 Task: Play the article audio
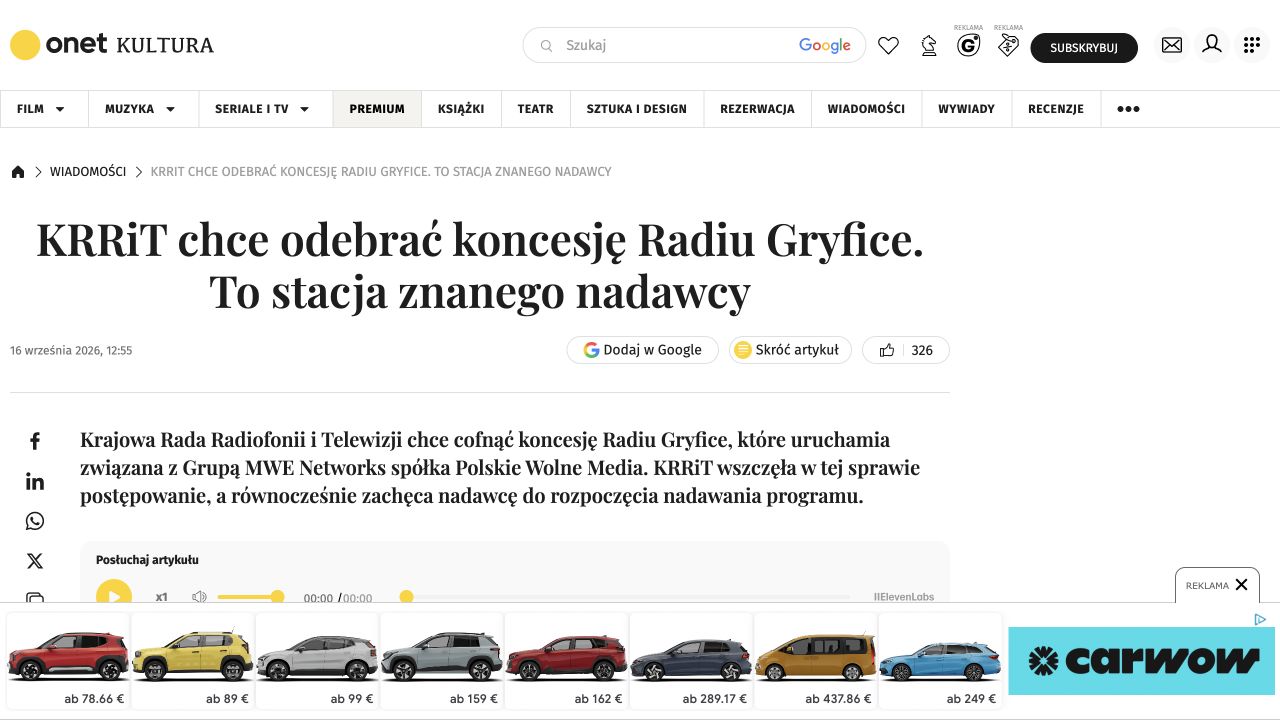114,596
